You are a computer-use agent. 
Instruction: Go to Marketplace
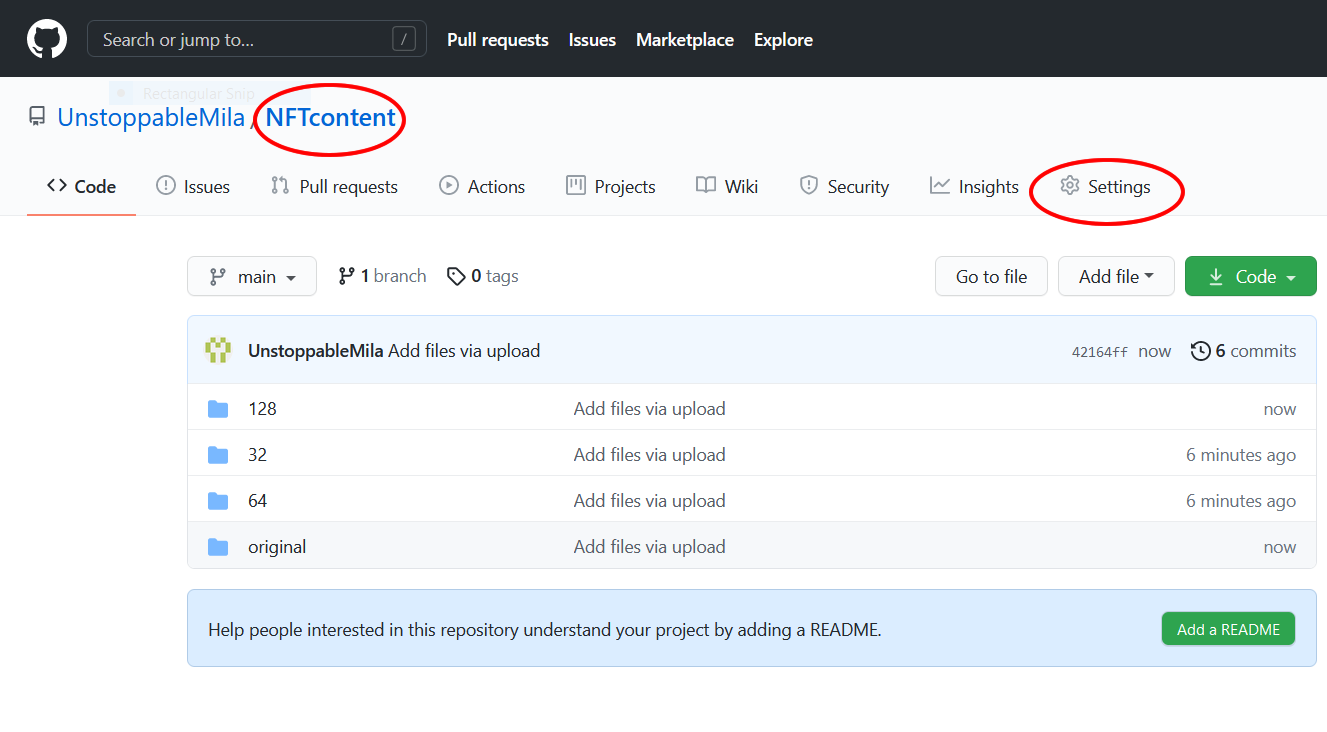tap(685, 40)
